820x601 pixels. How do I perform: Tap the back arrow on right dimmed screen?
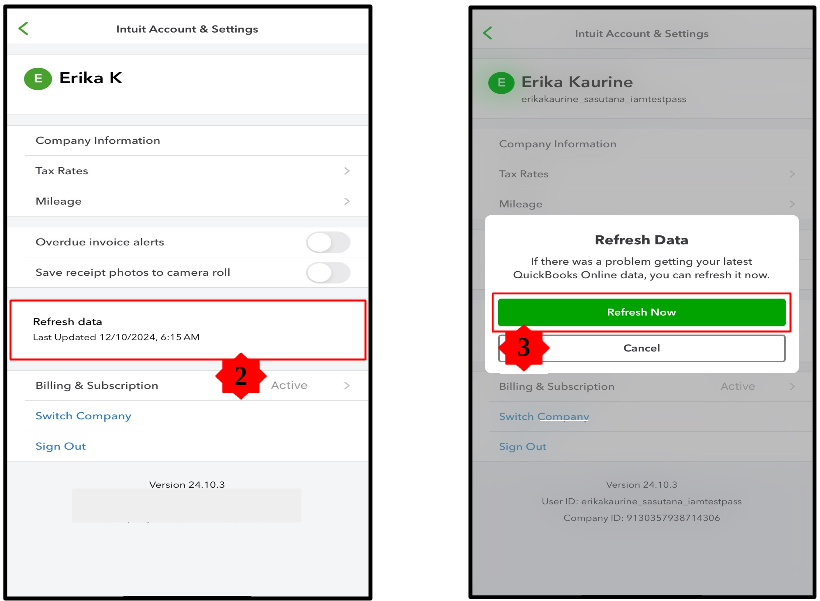(487, 33)
